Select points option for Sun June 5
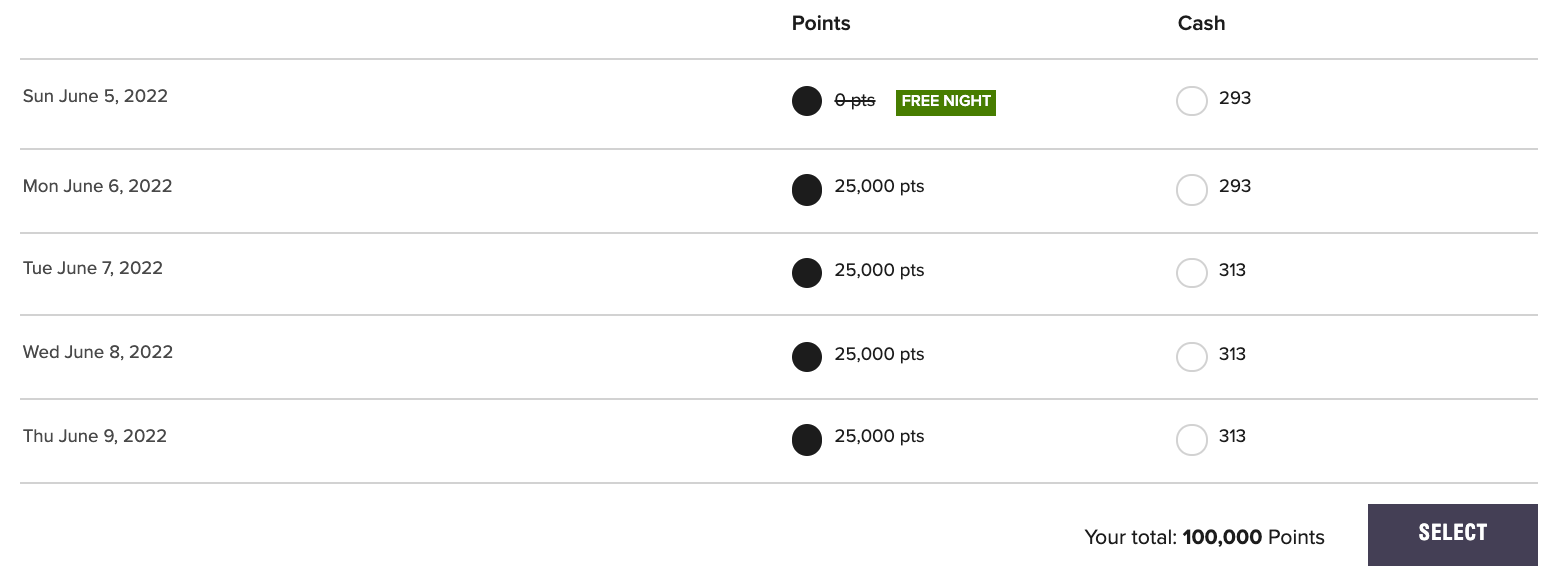This screenshot has width=1564, height=578. [x=807, y=101]
